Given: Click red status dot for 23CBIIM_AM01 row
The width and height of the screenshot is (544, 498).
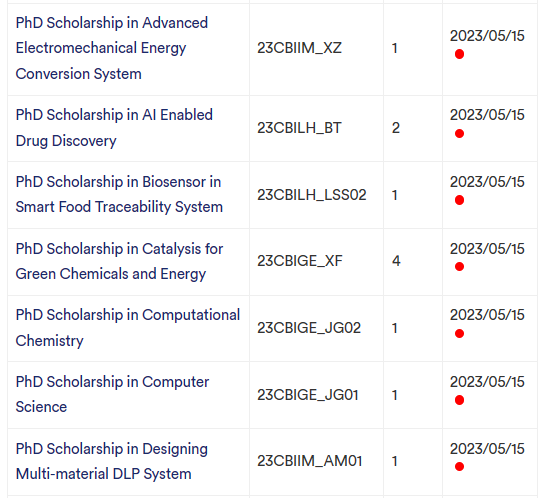Looking at the screenshot, I should click(x=459, y=466).
